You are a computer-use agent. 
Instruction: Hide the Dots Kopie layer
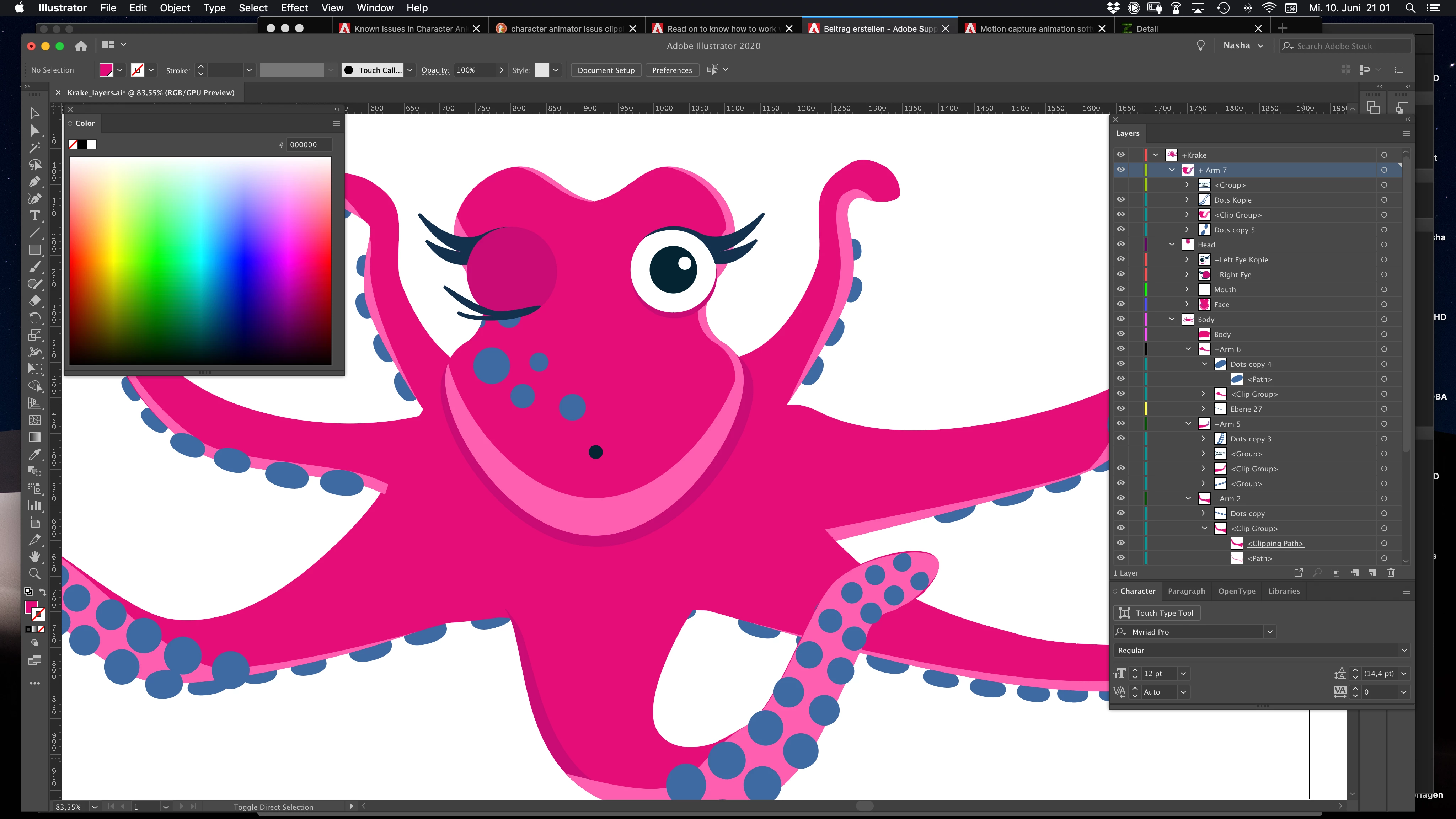click(1120, 199)
